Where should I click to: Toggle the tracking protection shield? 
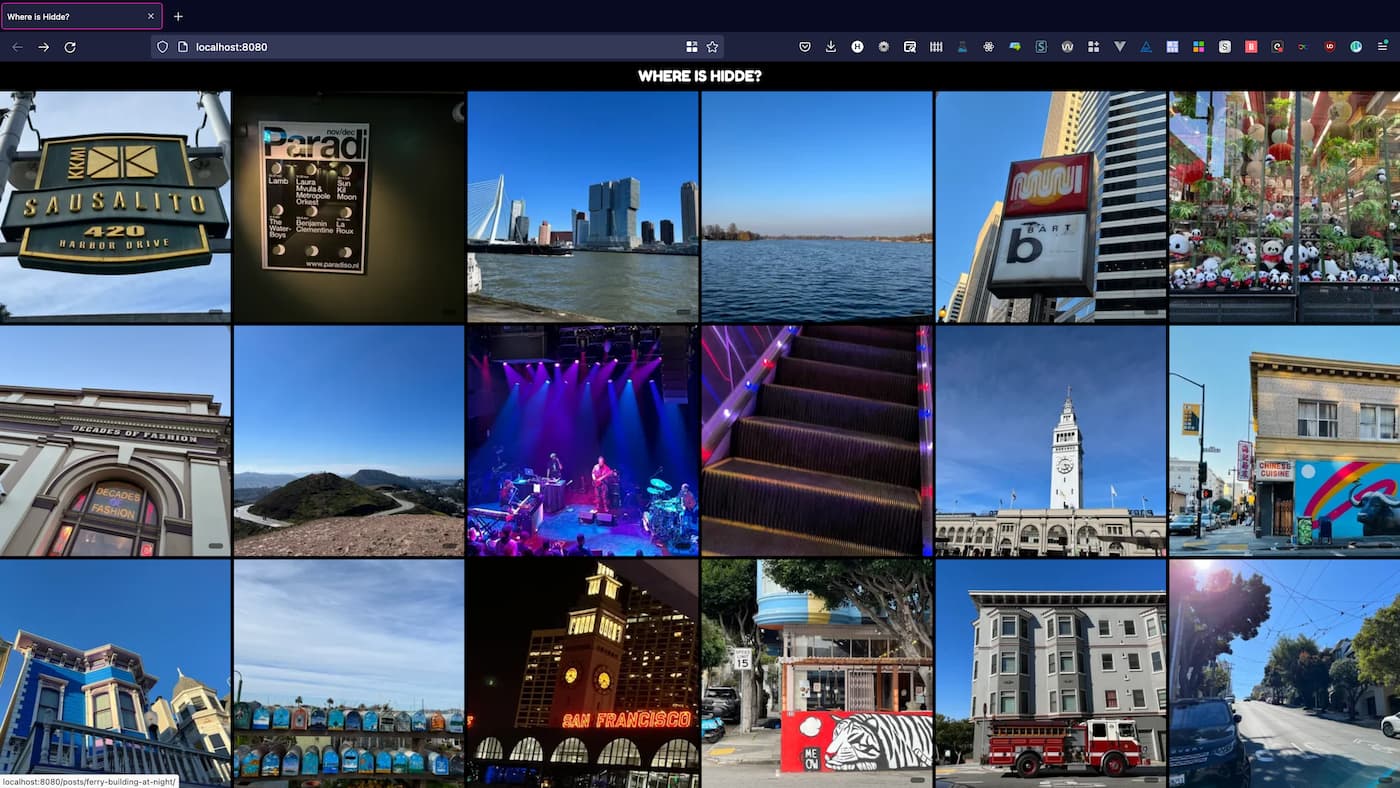162,46
